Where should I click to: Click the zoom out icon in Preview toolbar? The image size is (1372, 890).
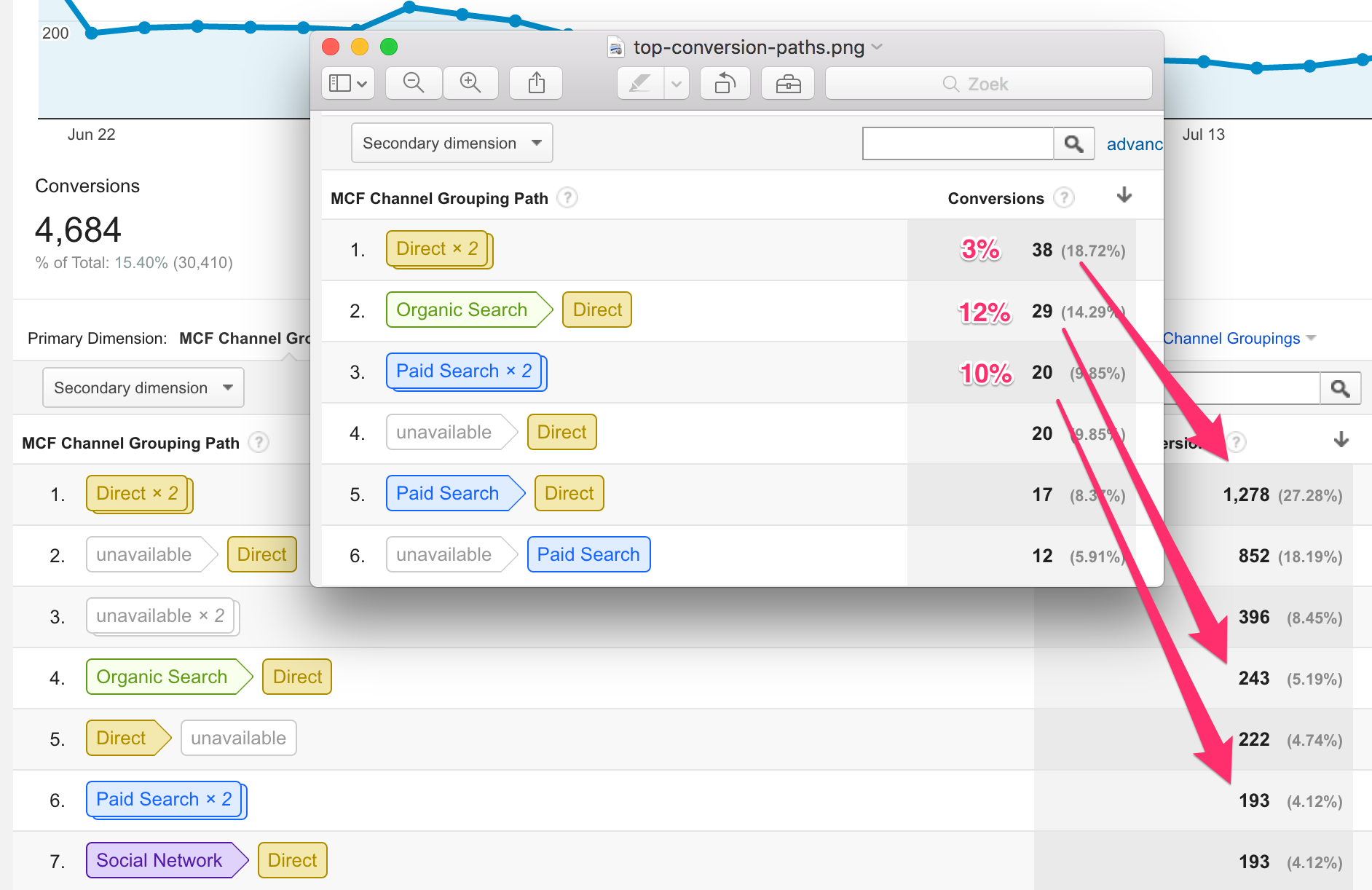coord(413,83)
